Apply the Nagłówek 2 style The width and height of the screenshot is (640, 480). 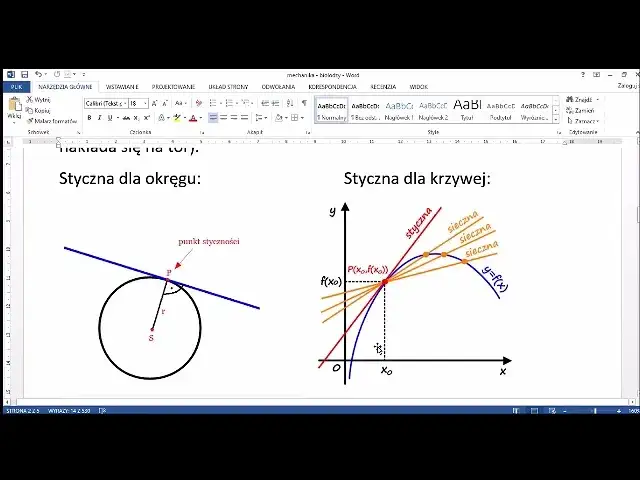pyautogui.click(x=433, y=111)
